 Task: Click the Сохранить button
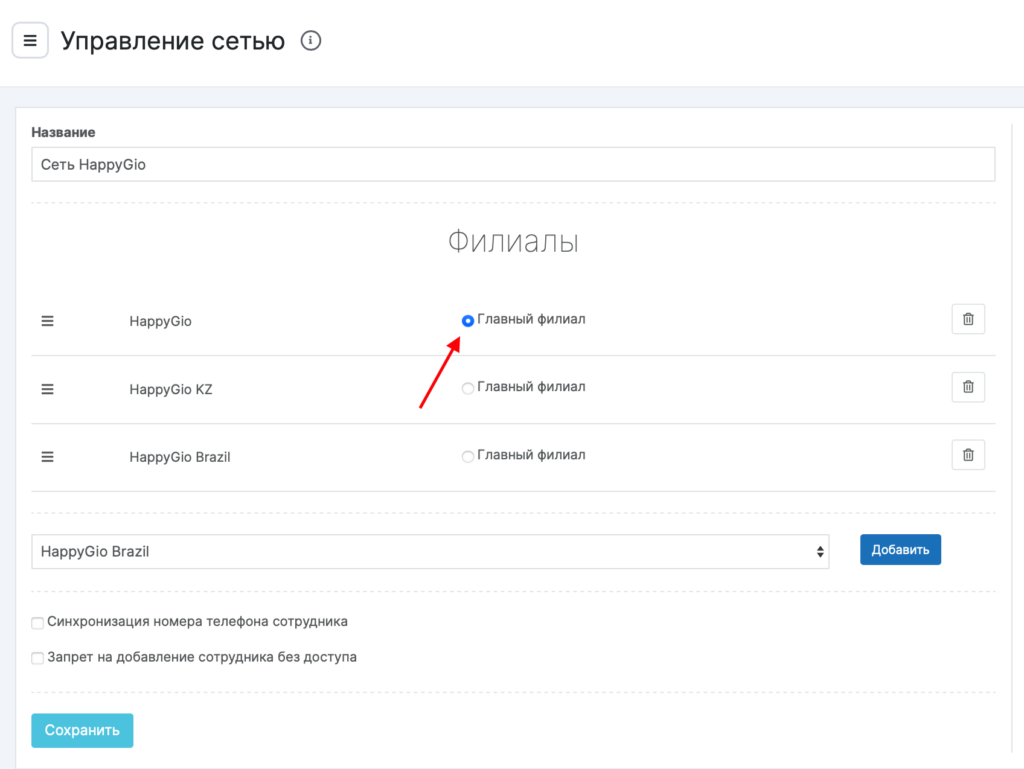(82, 730)
